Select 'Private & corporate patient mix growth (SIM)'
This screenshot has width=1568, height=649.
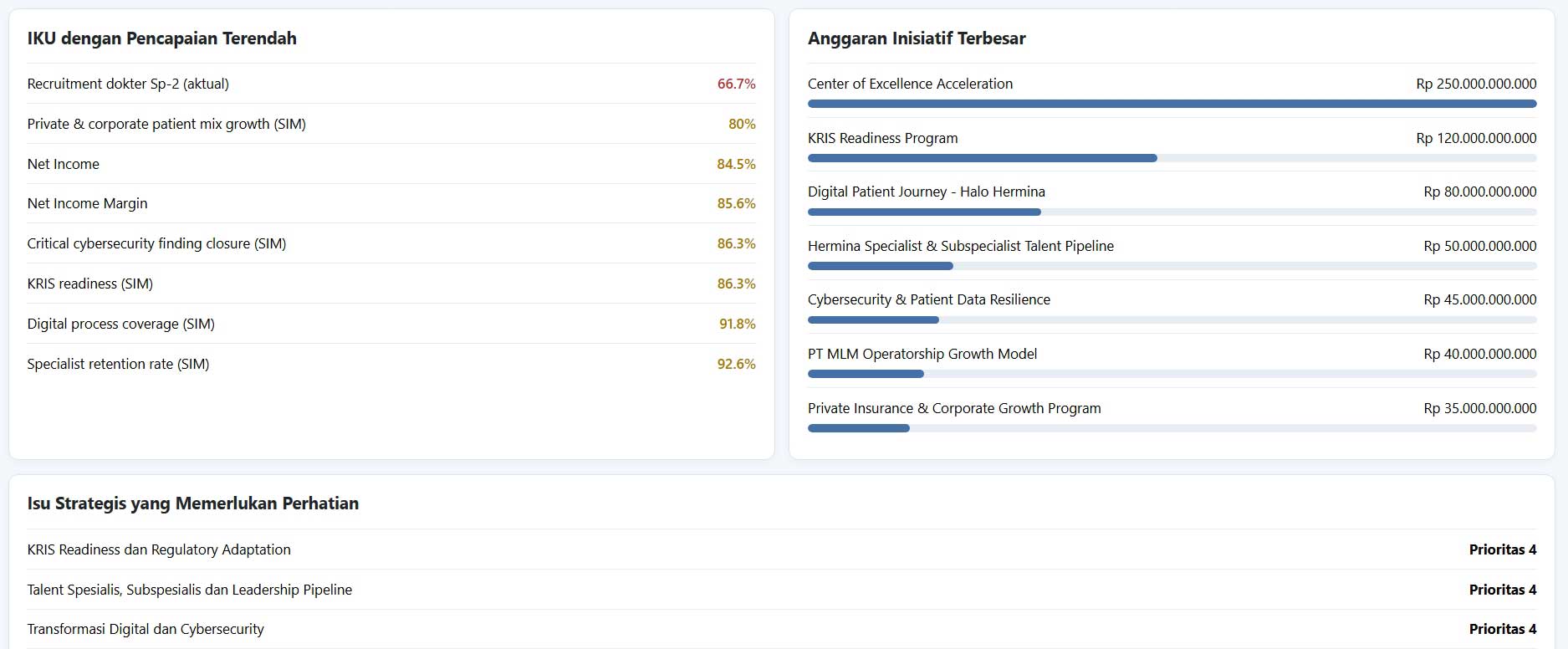pos(166,124)
